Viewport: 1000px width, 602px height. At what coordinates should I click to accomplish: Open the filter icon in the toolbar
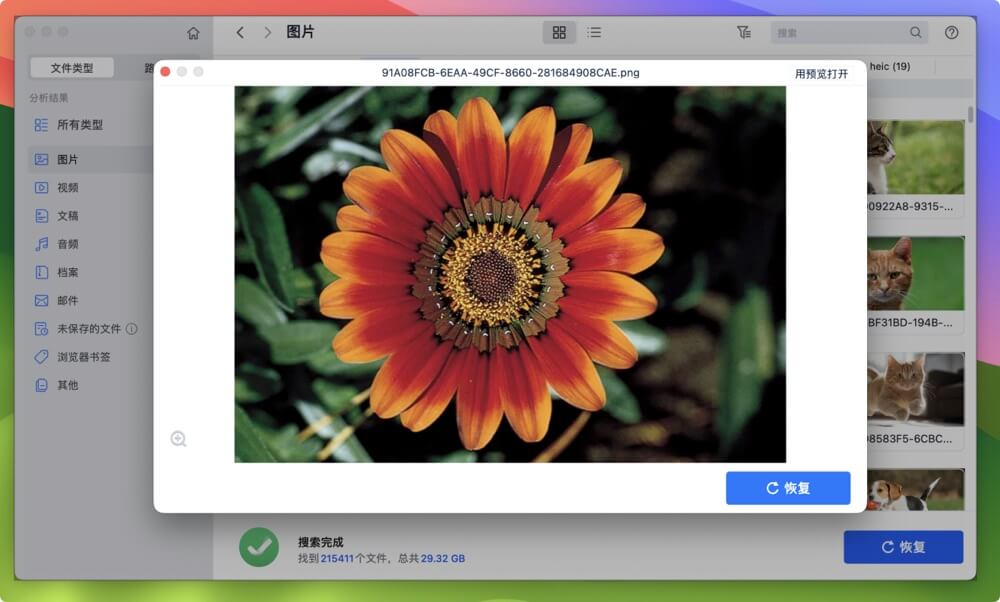tap(744, 32)
